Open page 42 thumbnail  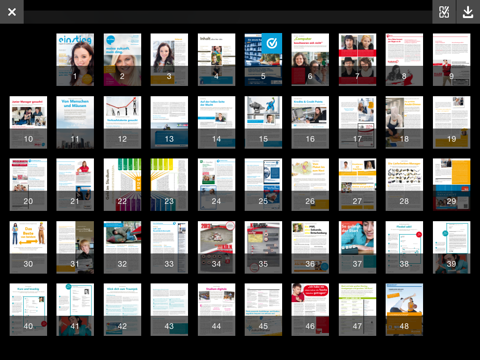click(x=122, y=310)
